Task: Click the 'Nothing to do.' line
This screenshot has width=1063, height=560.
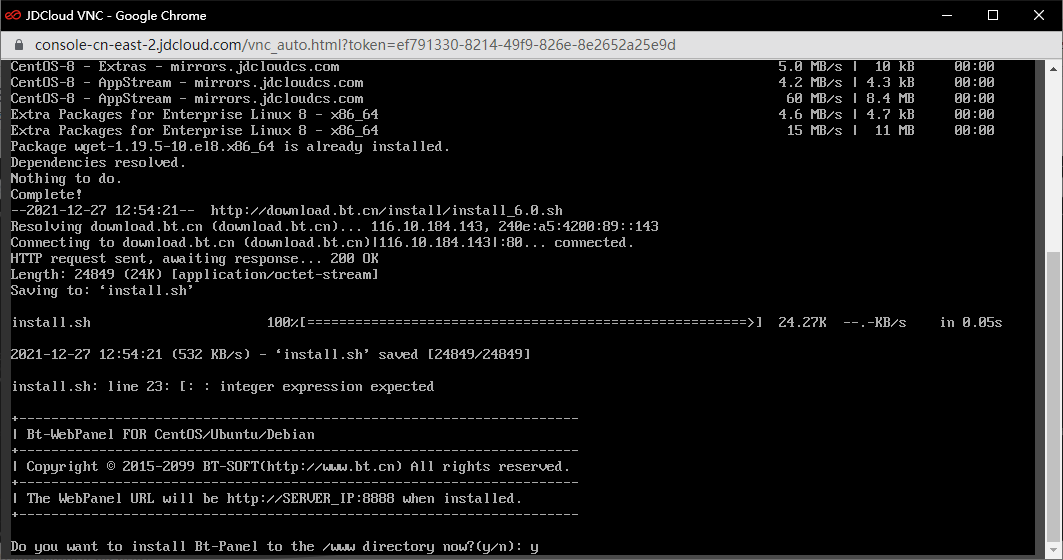Action: pyautogui.click(x=66, y=178)
